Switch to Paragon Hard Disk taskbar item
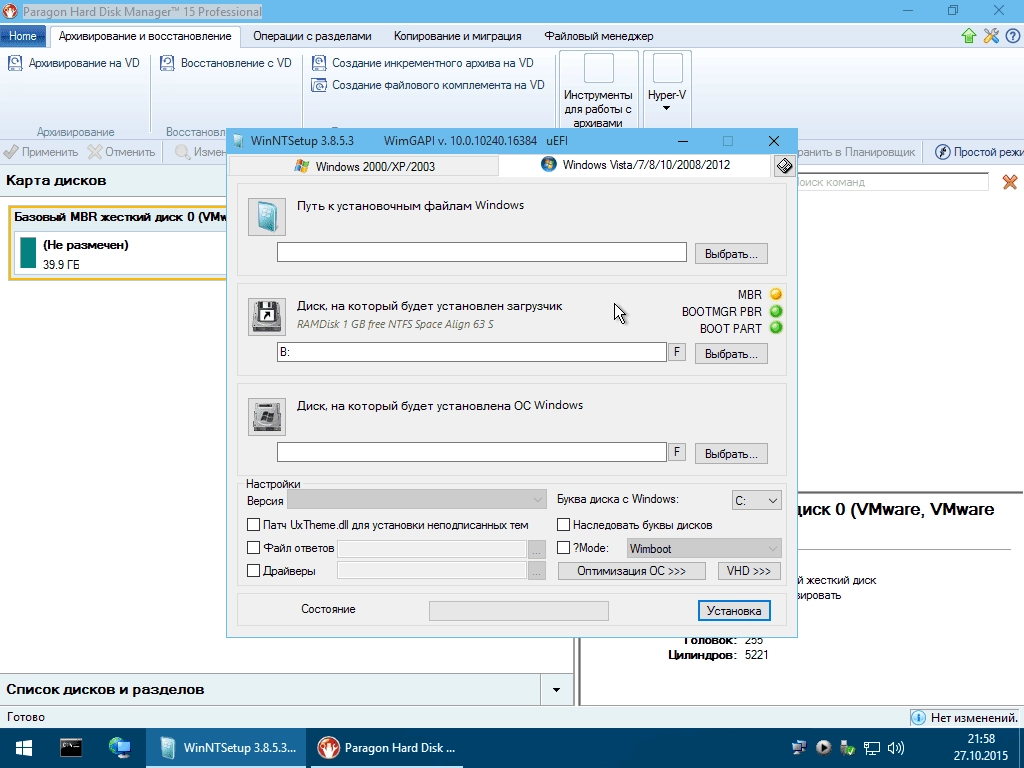 385,748
